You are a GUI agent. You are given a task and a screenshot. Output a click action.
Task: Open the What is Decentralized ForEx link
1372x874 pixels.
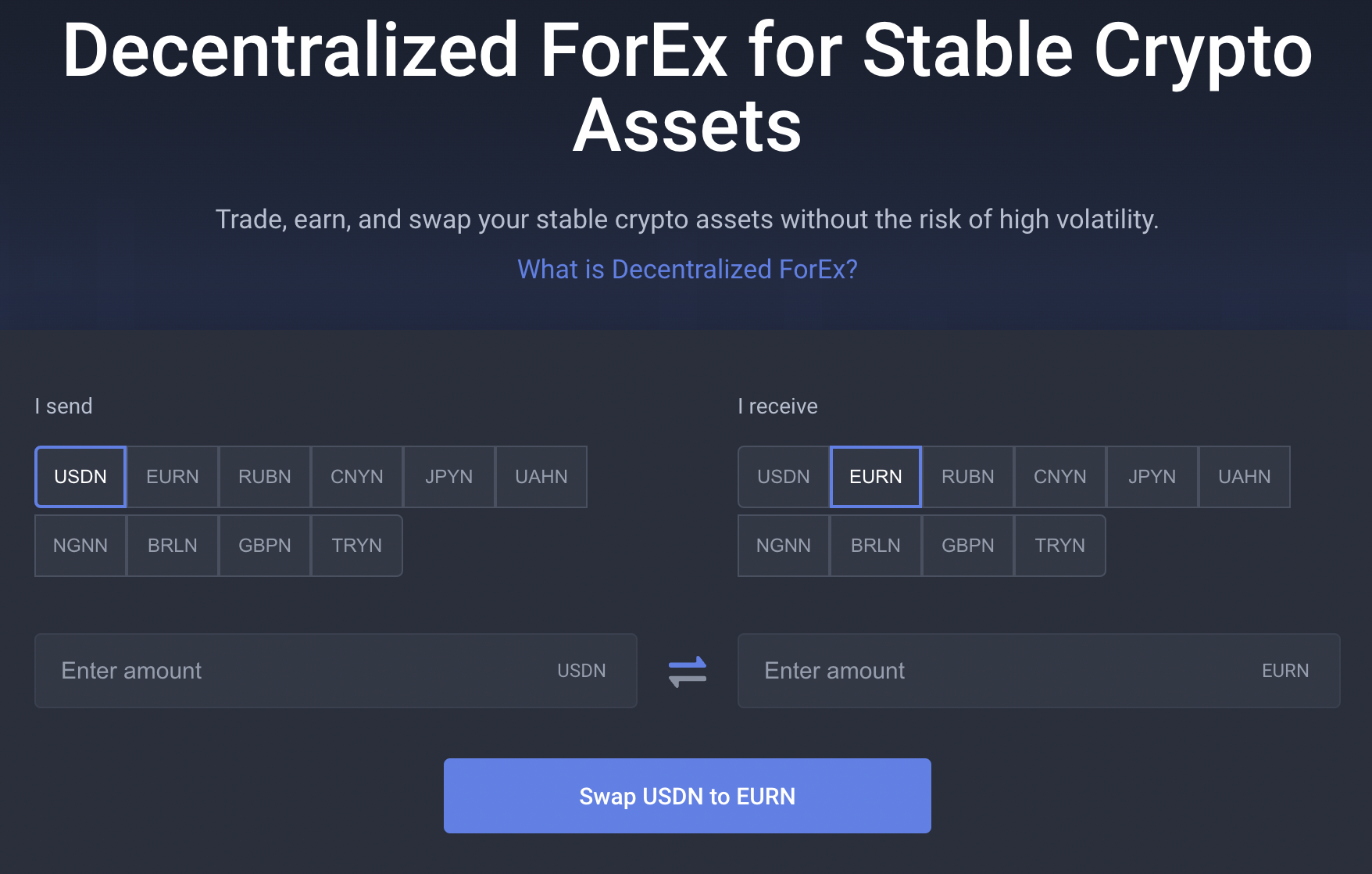(688, 270)
